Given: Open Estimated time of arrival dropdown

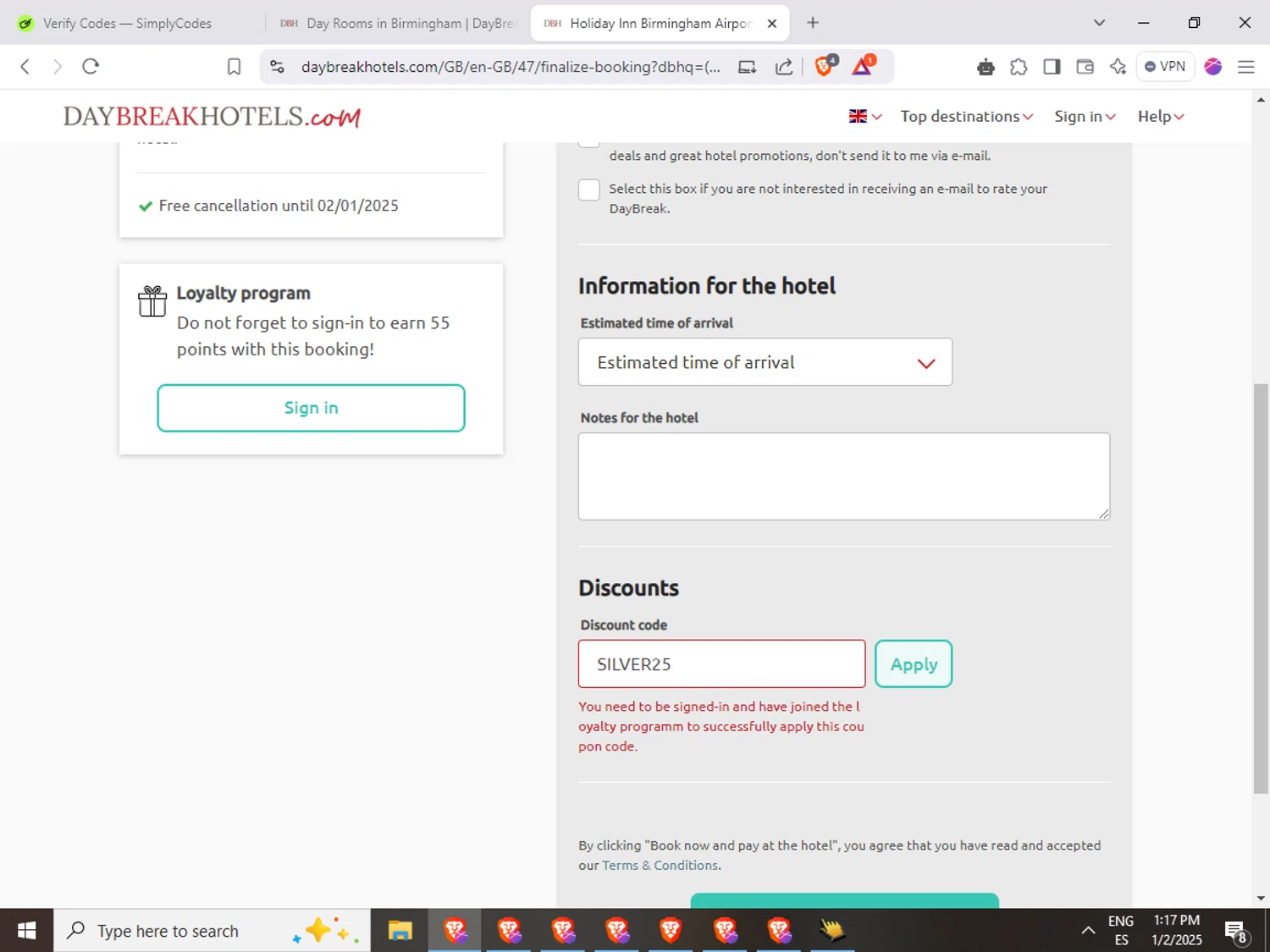Looking at the screenshot, I should point(765,362).
